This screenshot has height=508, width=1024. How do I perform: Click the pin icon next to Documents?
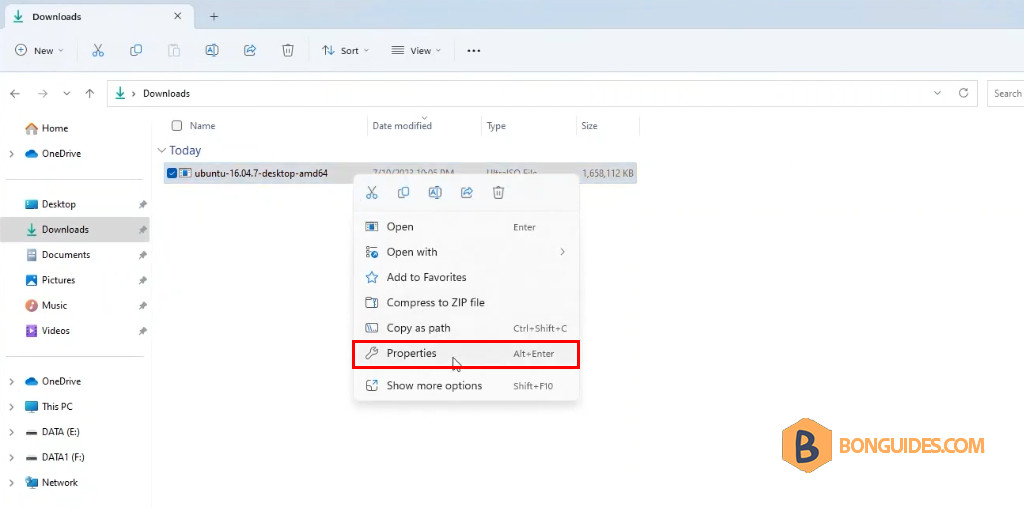pyautogui.click(x=142, y=255)
